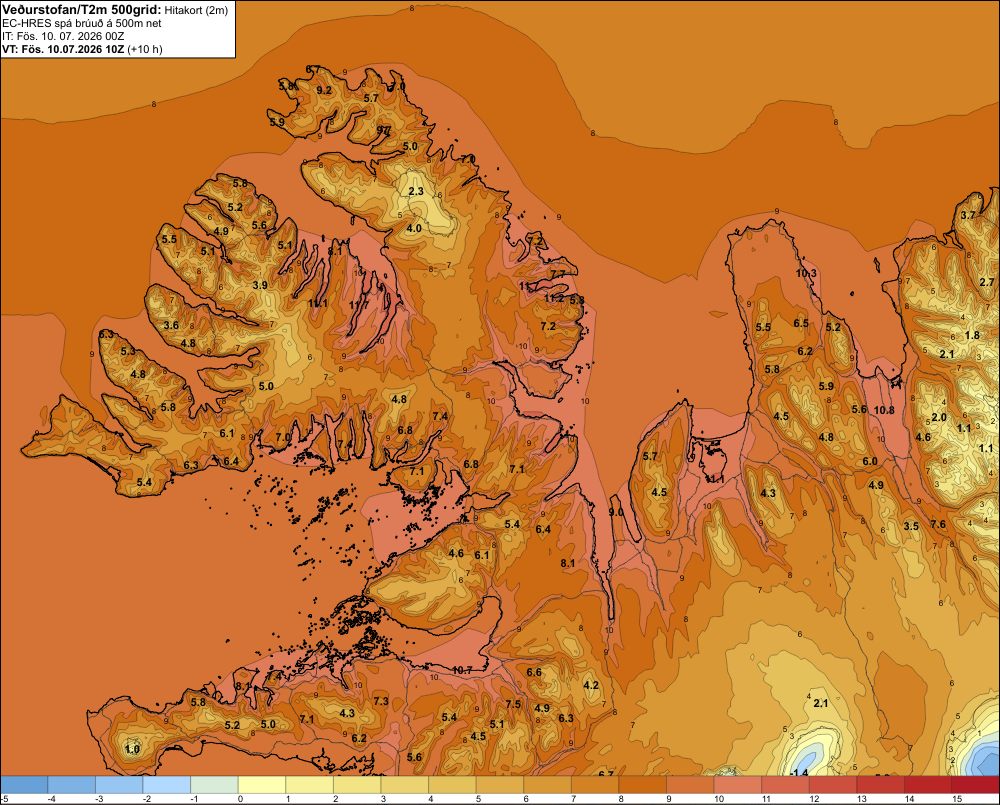Select the legend swatch between -5 and -4
Viewport: 1000px width, 805px height.
tap(24, 785)
